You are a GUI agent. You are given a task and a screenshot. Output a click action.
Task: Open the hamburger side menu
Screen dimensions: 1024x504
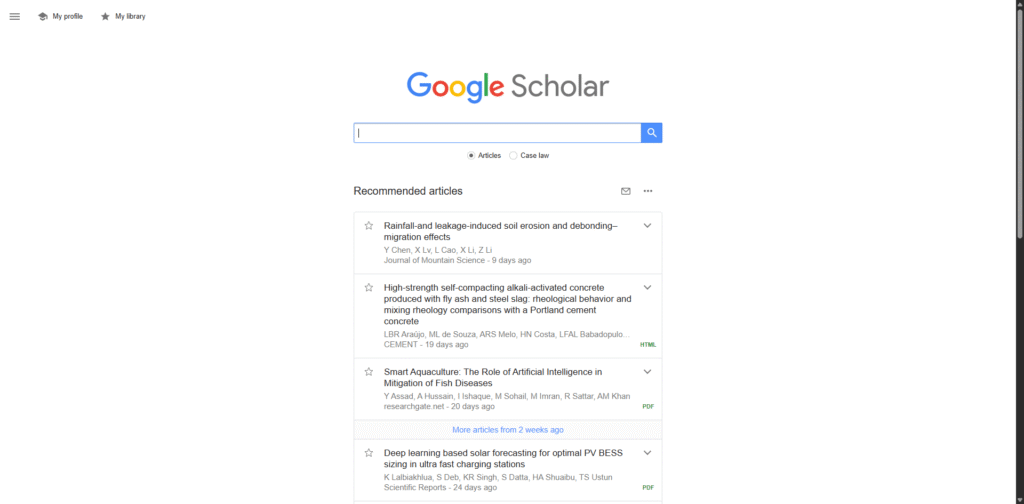click(14, 16)
